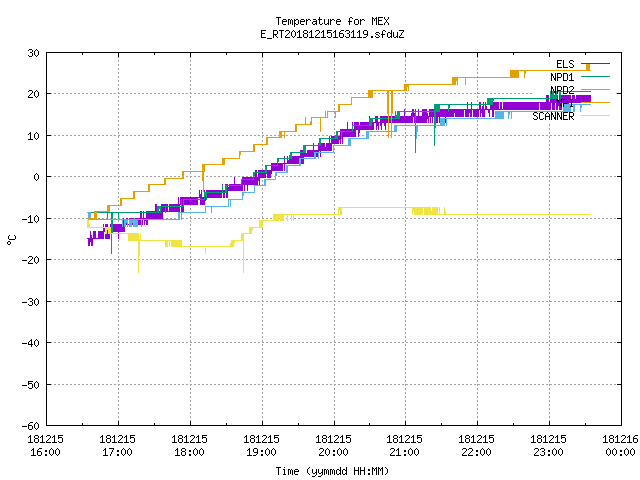The height and width of the screenshot is (480, 640).
Task: Click the purple ELS legend line sample
Action: point(595,64)
